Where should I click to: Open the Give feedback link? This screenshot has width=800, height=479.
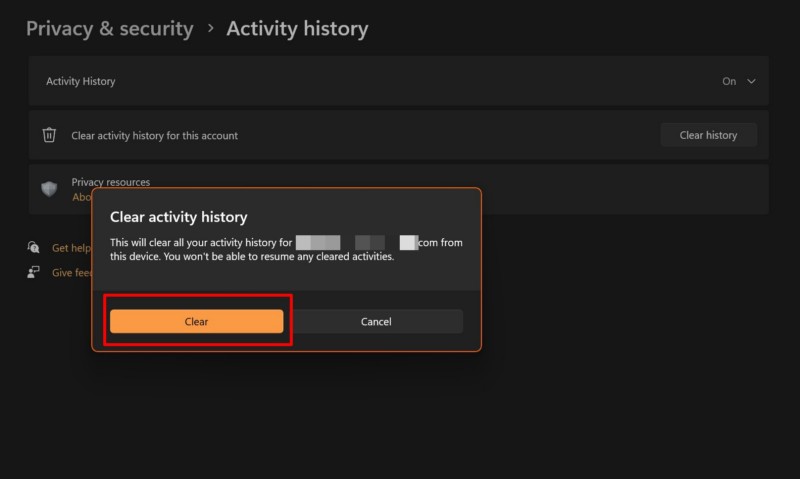click(71, 272)
